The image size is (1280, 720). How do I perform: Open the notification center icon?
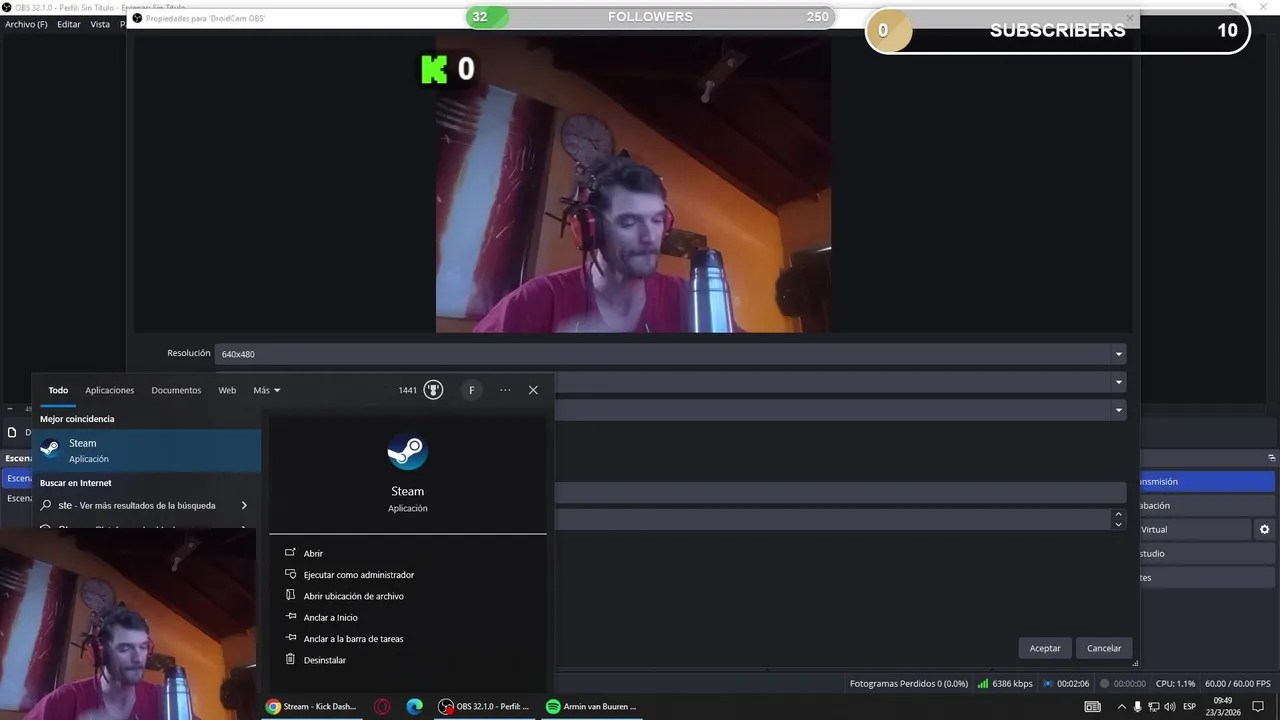[x=1258, y=706]
